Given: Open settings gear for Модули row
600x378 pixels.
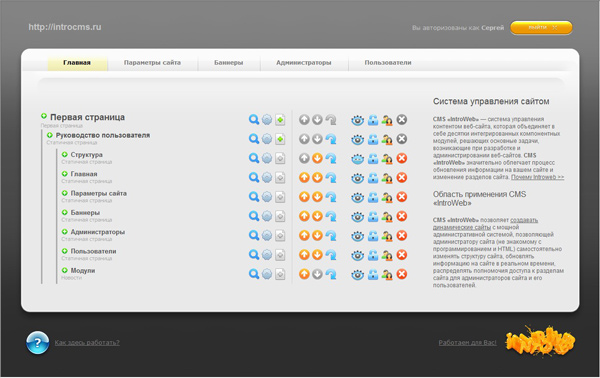Looking at the screenshot, I should (x=267, y=274).
